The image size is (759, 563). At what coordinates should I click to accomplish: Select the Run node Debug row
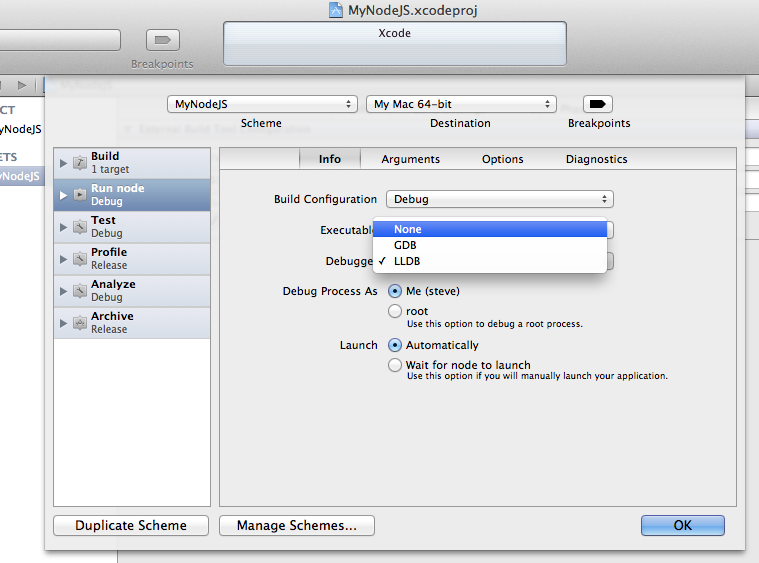click(132, 195)
